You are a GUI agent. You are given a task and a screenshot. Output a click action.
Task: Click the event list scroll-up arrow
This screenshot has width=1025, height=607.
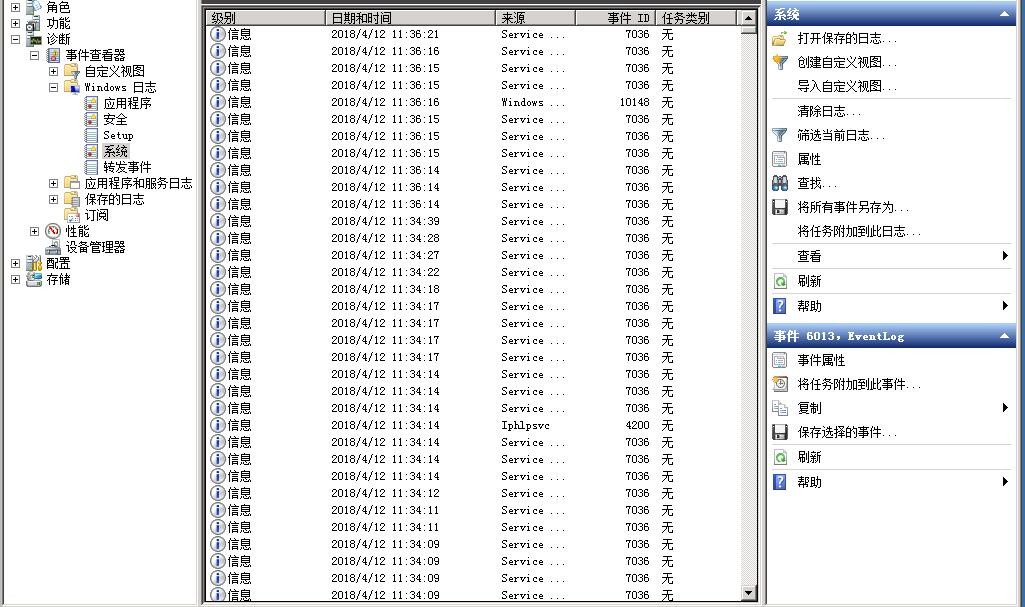[748, 18]
